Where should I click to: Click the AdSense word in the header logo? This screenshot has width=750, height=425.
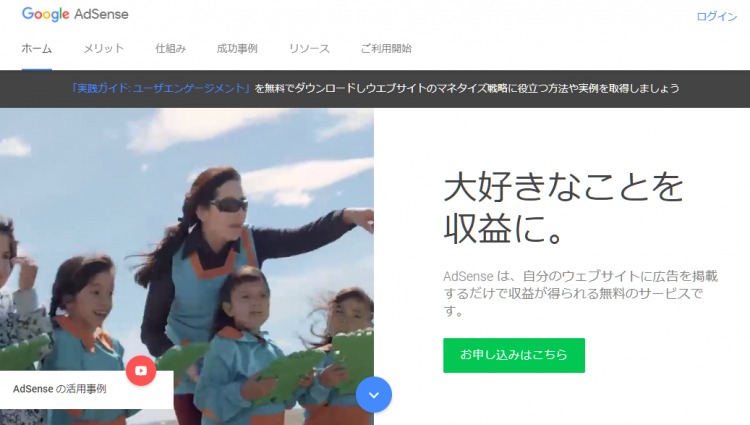[x=101, y=14]
